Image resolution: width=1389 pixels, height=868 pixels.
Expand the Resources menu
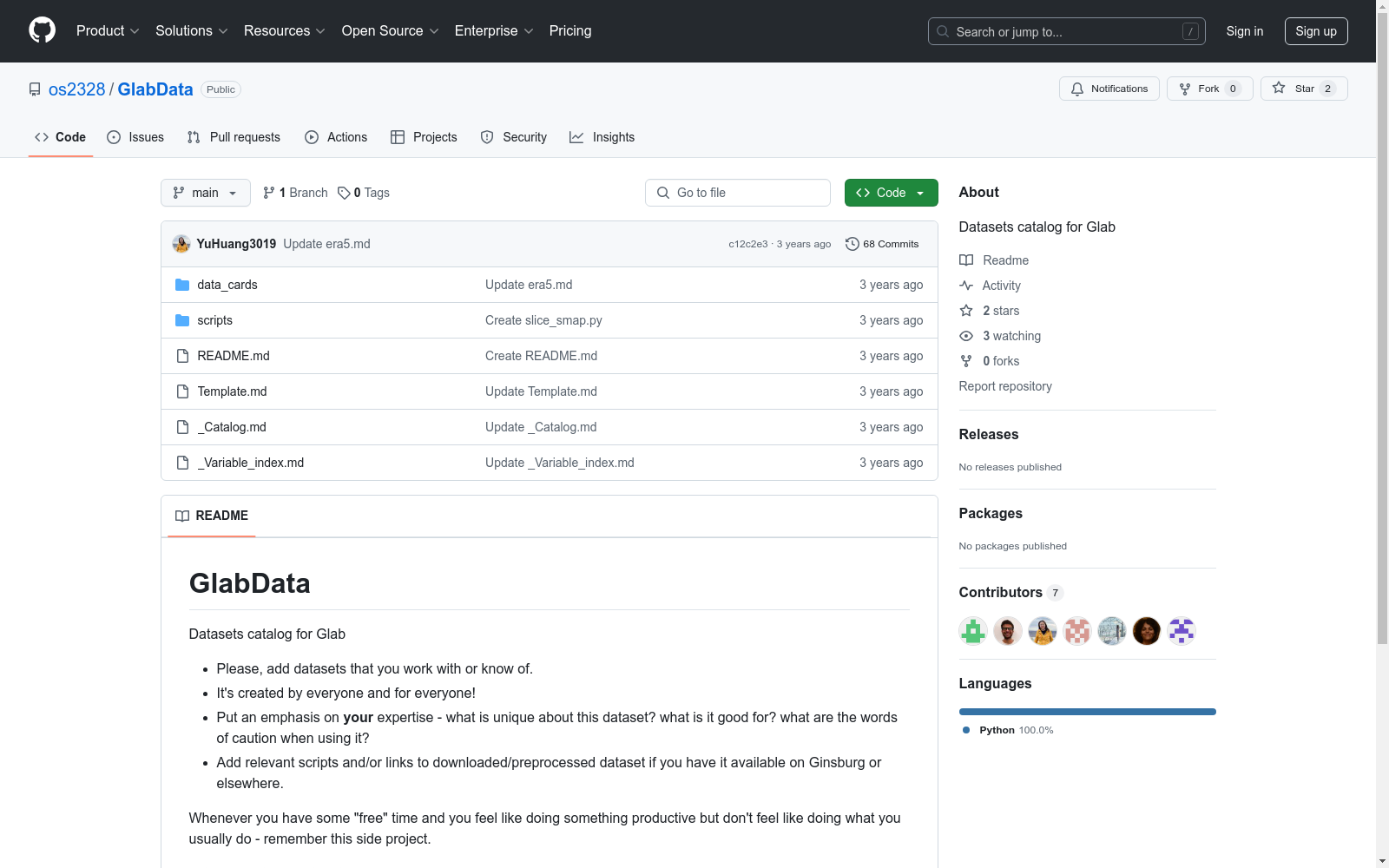pyautogui.click(x=285, y=31)
